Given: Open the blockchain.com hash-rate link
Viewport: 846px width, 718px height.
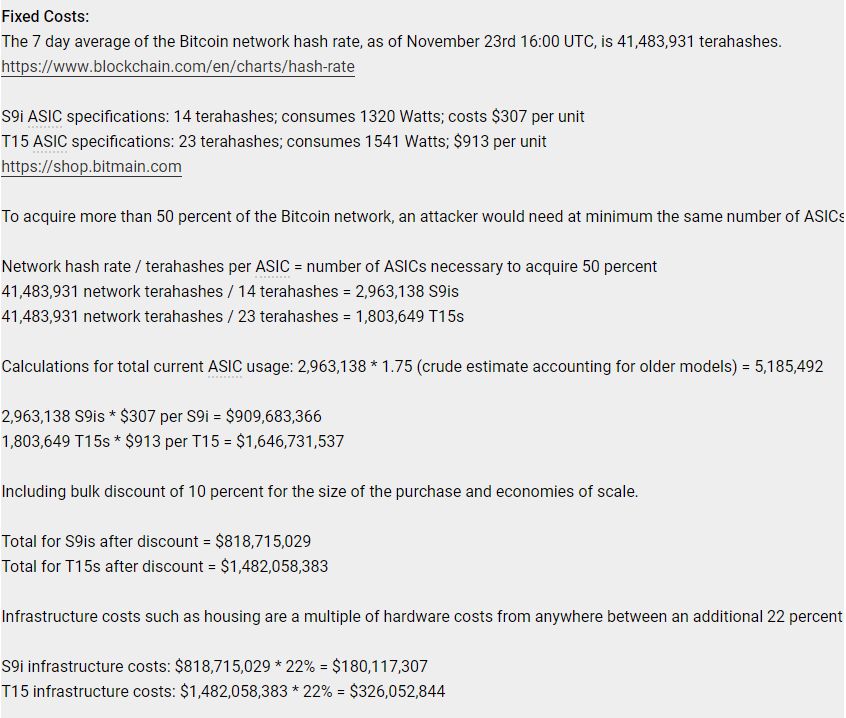Looking at the screenshot, I should [178, 66].
